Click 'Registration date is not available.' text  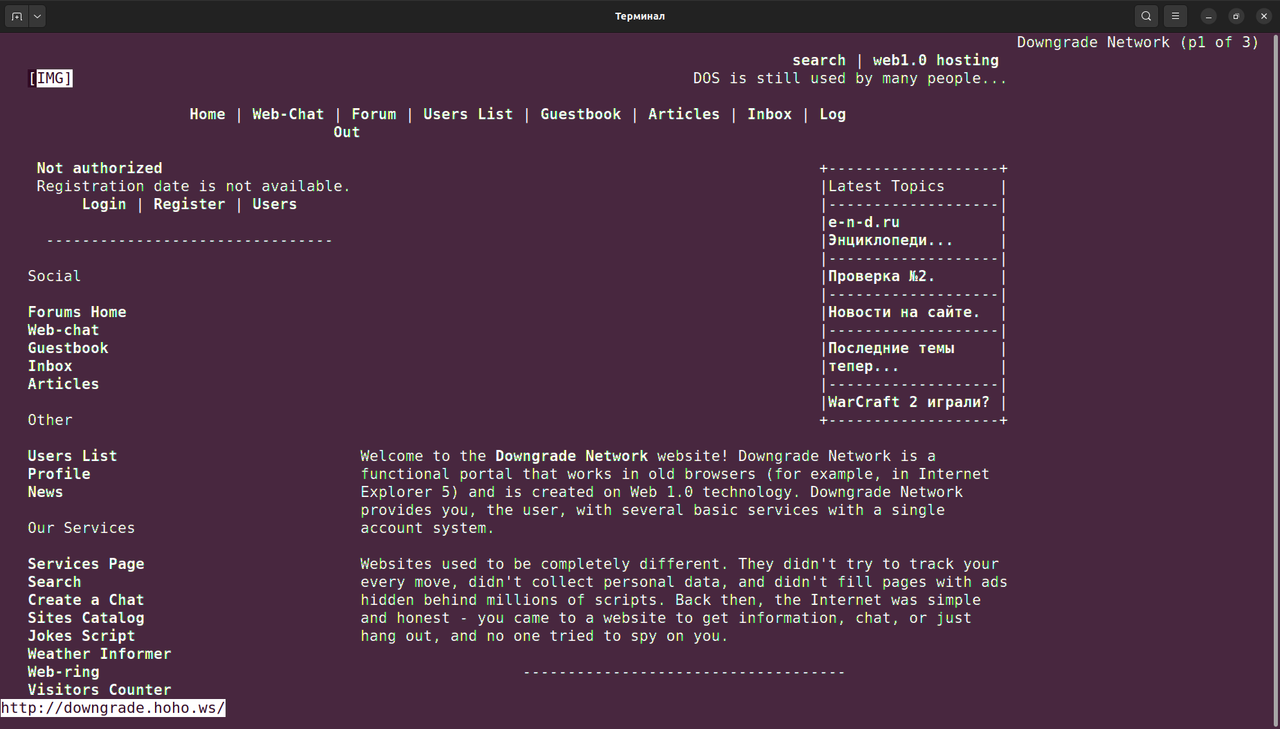[194, 186]
